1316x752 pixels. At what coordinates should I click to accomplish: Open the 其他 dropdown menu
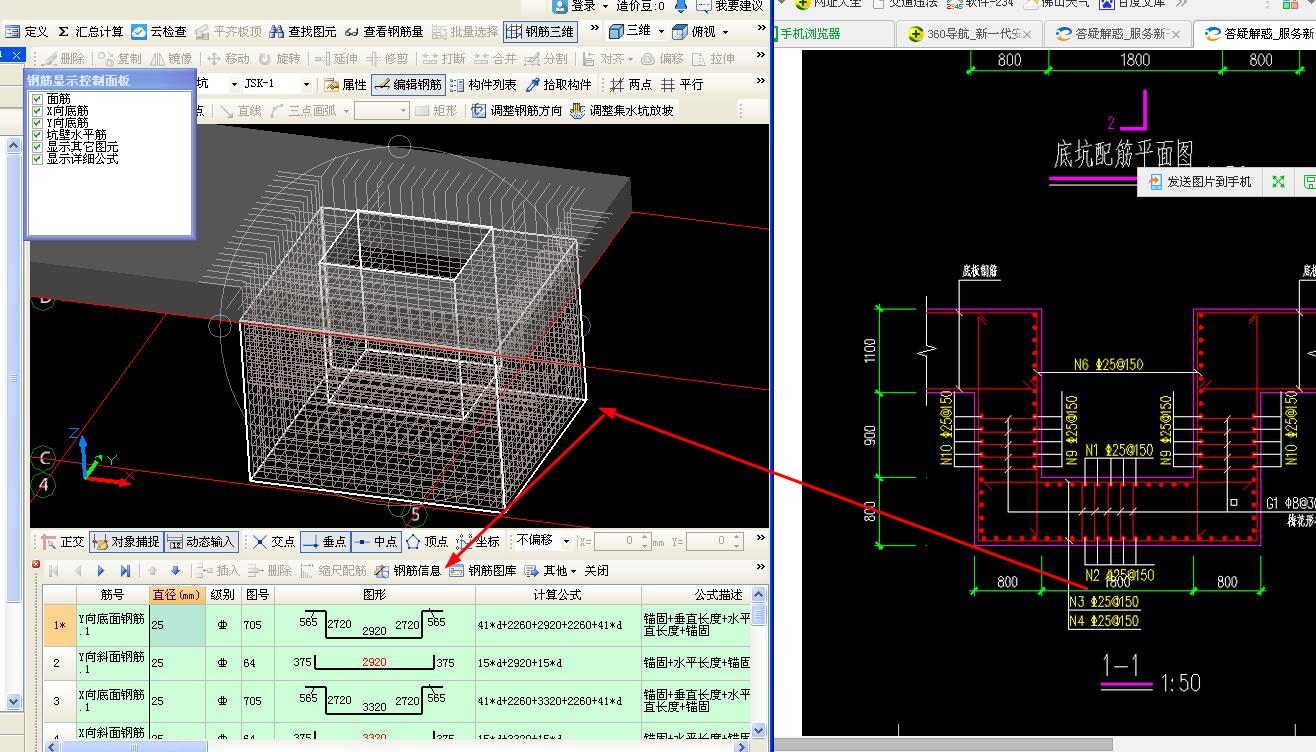click(x=551, y=571)
